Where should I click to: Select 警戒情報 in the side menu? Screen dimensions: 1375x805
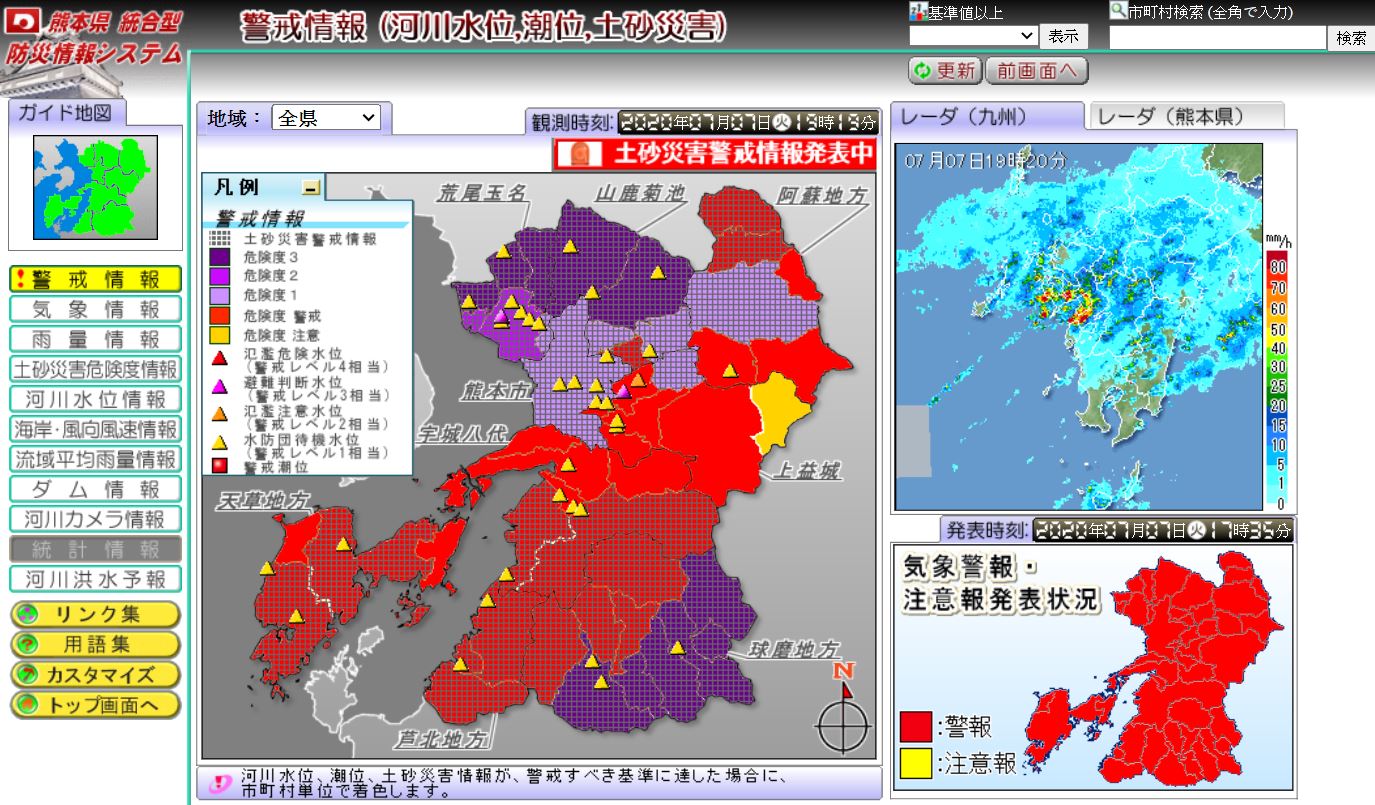[x=95, y=279]
